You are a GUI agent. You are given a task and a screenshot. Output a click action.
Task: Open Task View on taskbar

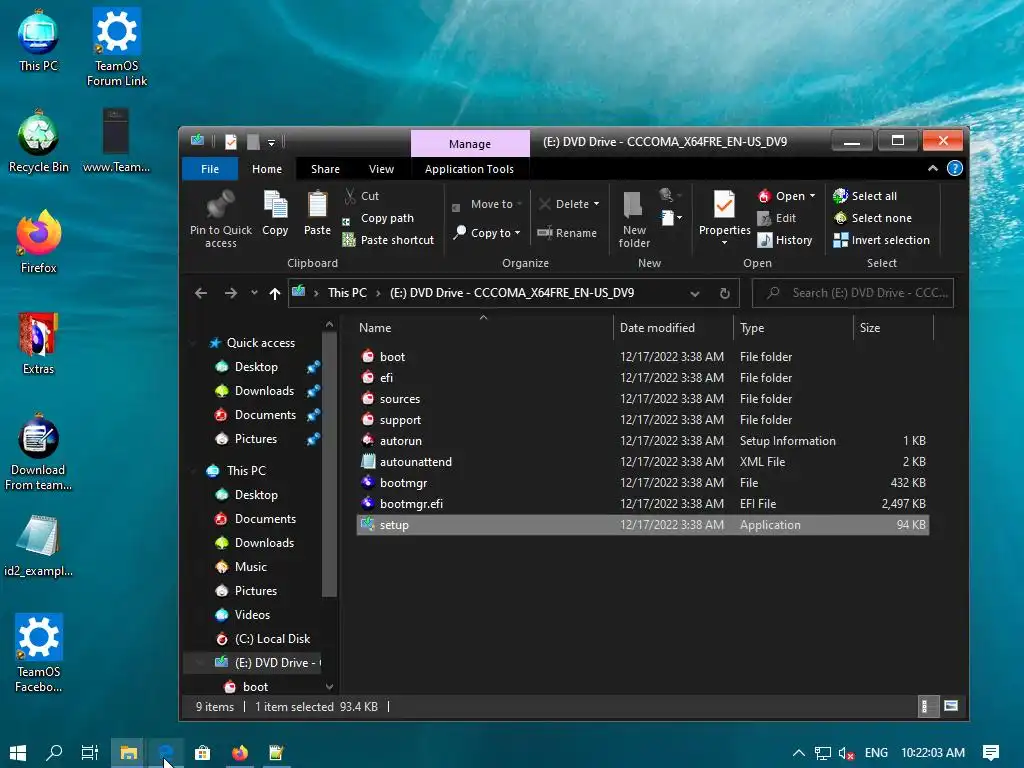pyautogui.click(x=89, y=753)
